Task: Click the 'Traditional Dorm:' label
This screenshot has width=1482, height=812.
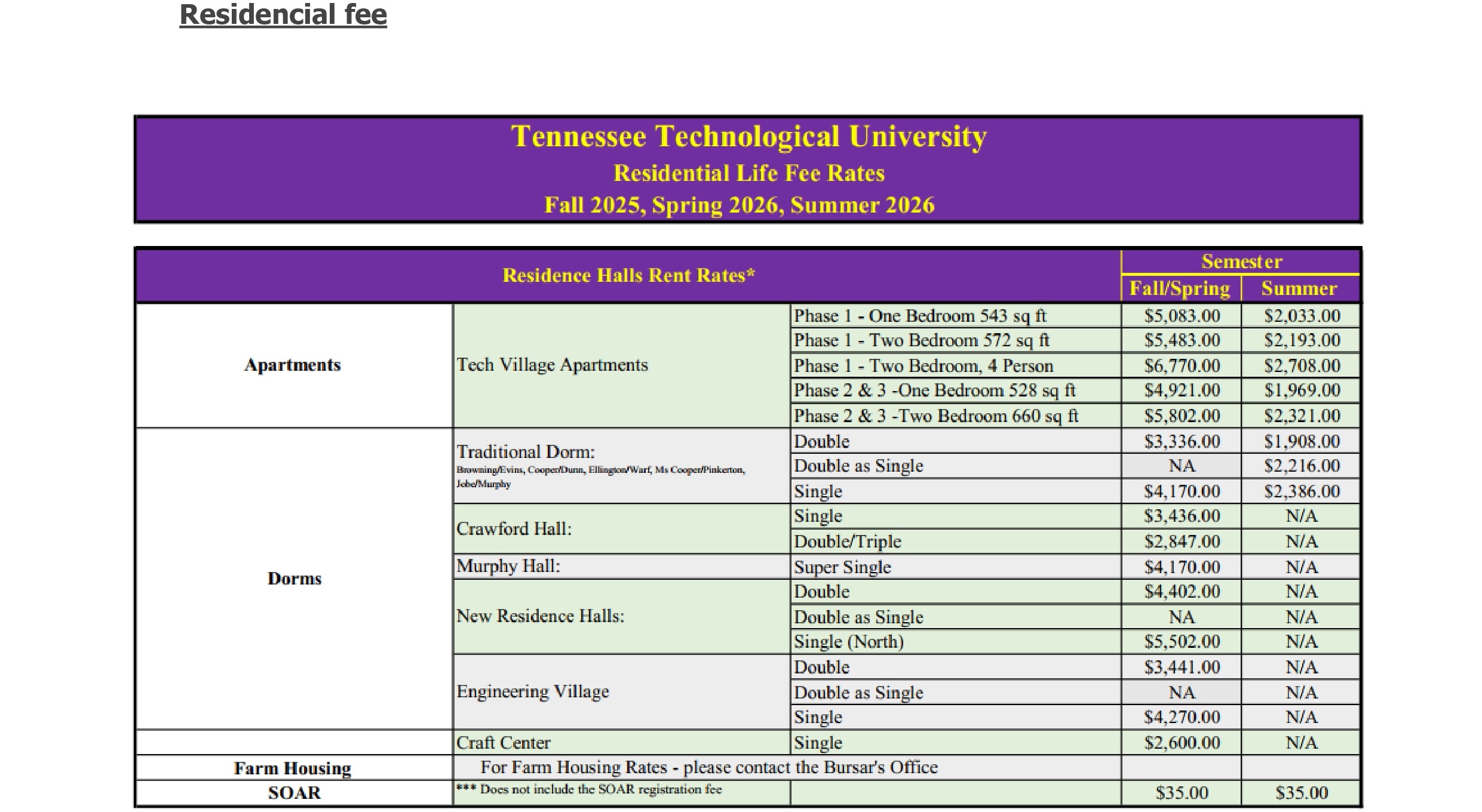Action: 526,451
